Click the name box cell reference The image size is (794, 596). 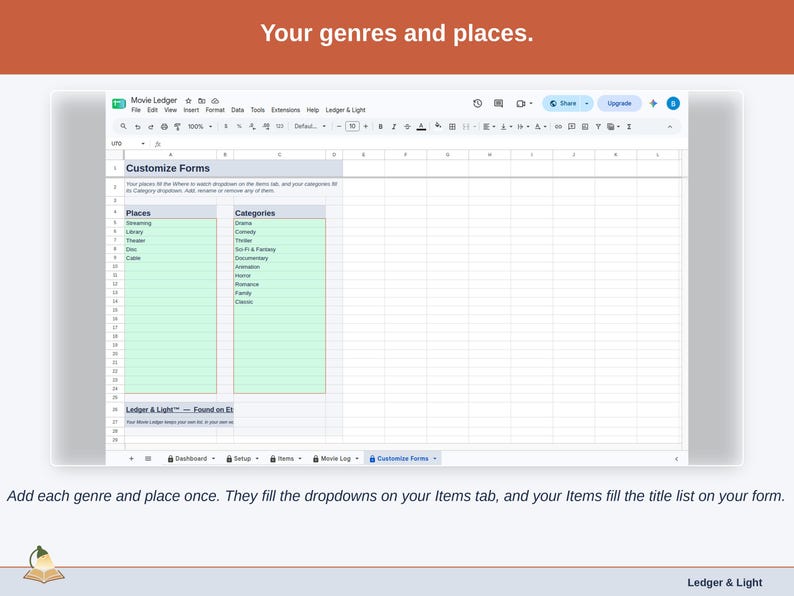click(x=128, y=144)
